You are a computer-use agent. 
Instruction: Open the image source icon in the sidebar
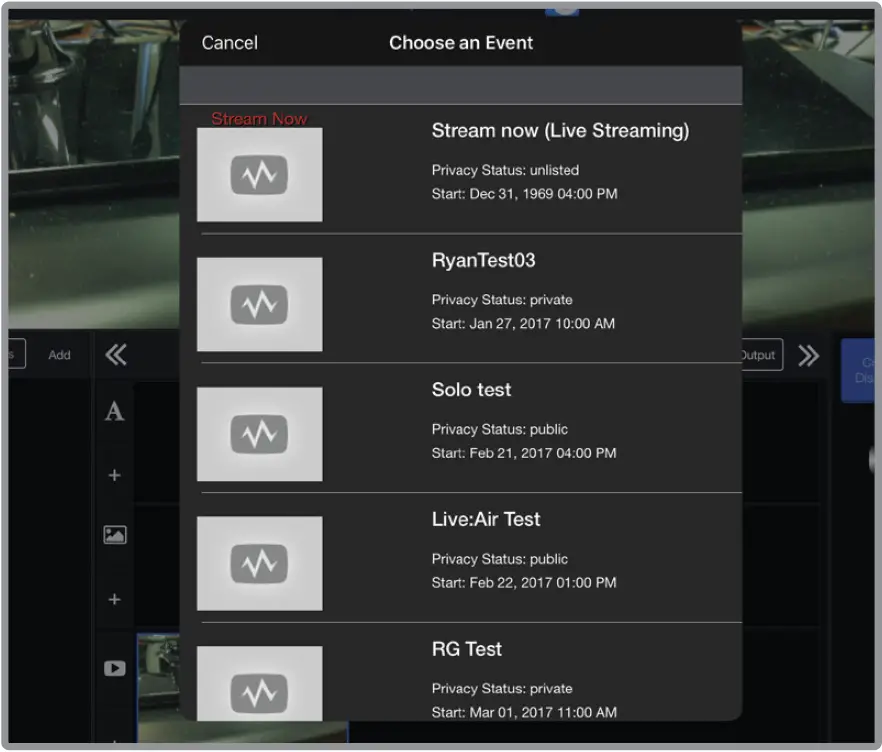click(113, 535)
